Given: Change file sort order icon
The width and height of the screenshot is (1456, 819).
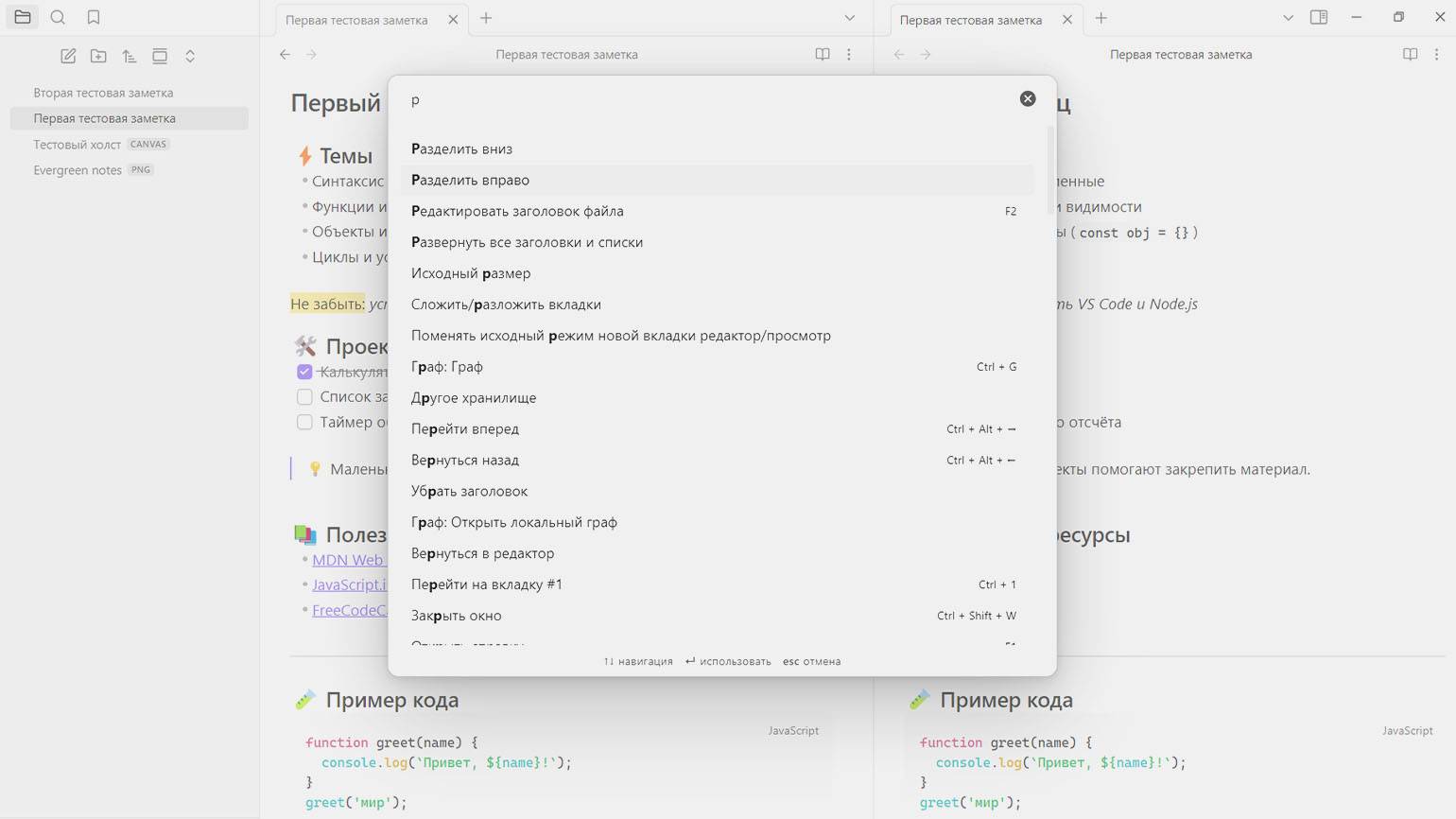Looking at the screenshot, I should [x=130, y=56].
